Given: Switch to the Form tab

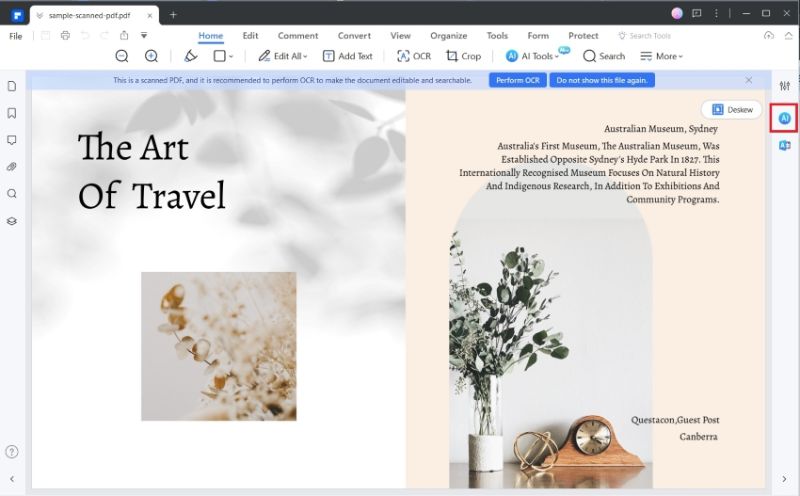Looking at the screenshot, I should point(538,36).
